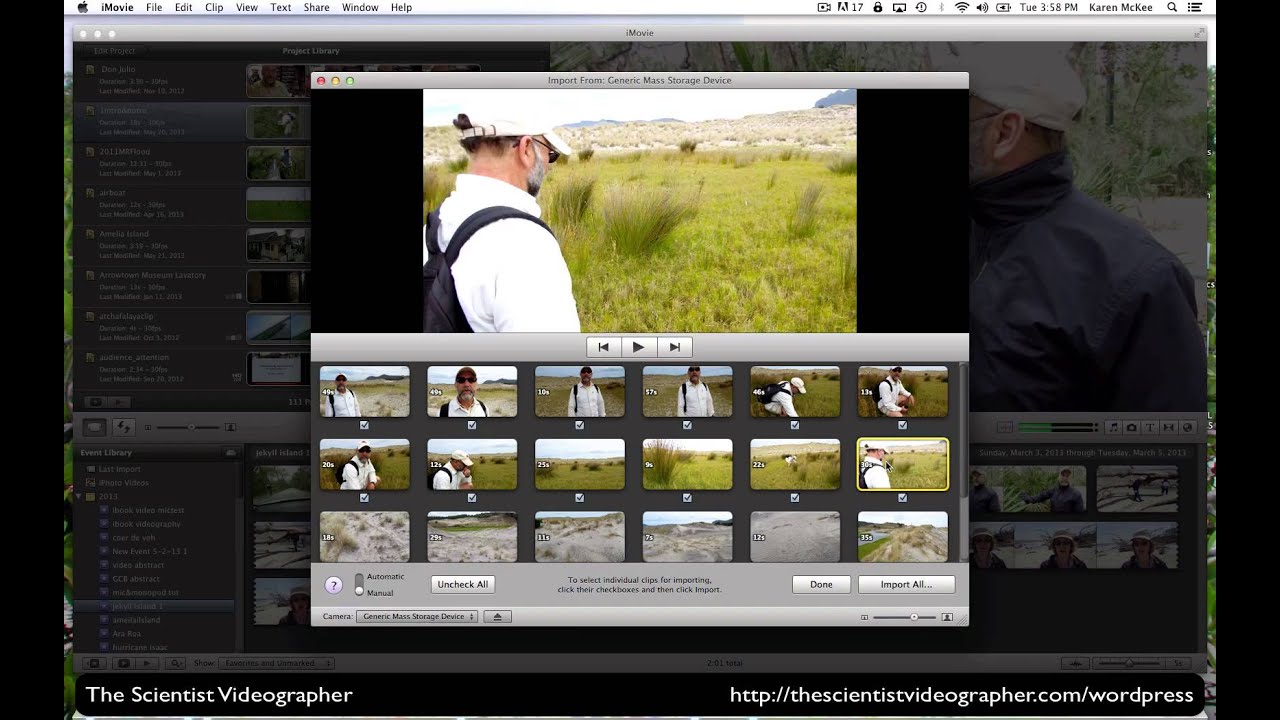Uncheck the 9s clip checkbox
The width and height of the screenshot is (1280, 720).
pyautogui.click(x=687, y=498)
